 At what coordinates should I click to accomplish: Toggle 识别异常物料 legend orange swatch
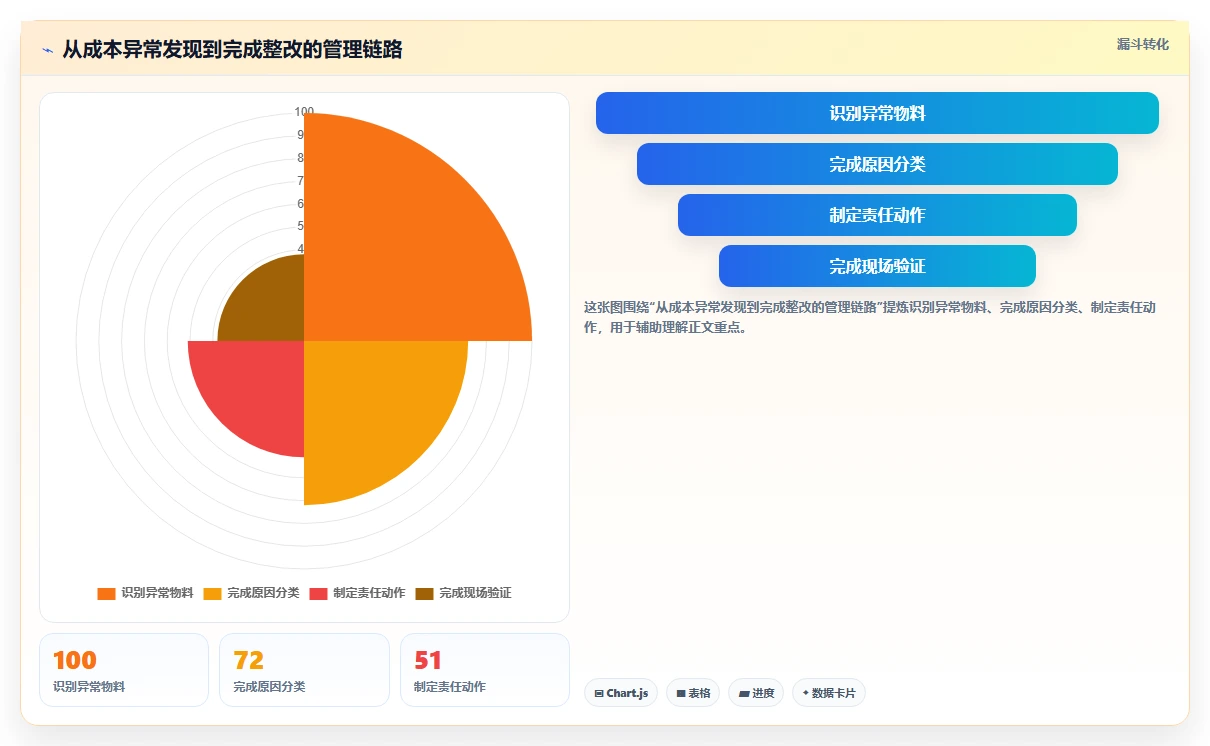click(x=106, y=593)
